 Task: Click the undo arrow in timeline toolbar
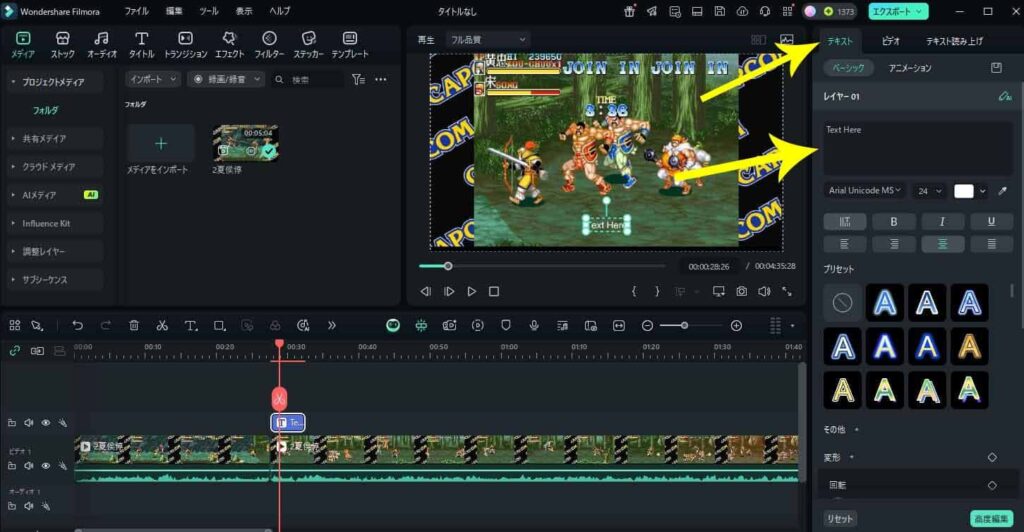pyautogui.click(x=78, y=325)
